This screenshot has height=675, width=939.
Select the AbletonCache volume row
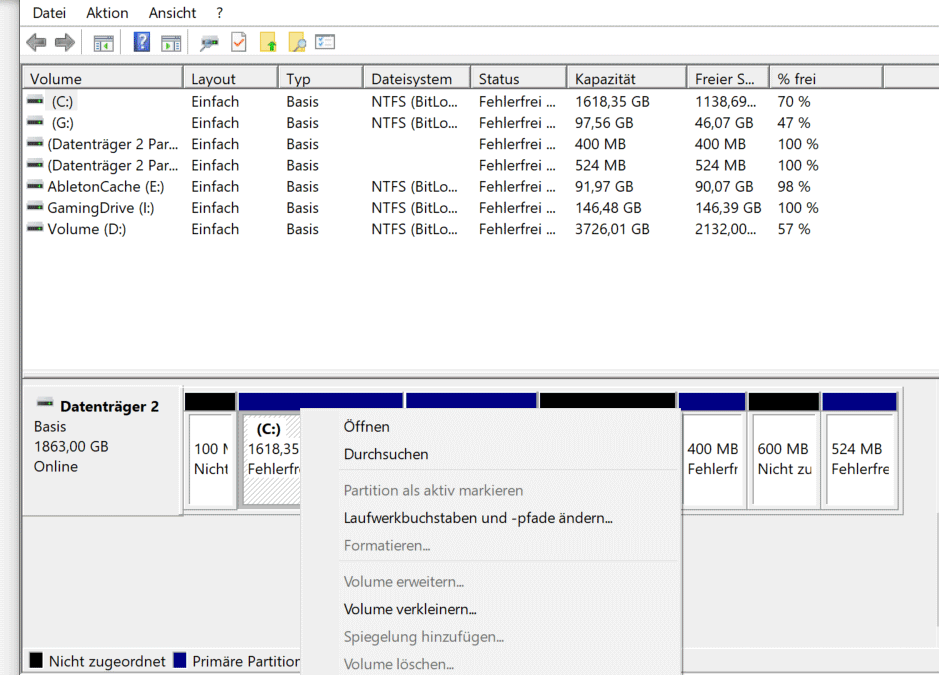click(100, 186)
